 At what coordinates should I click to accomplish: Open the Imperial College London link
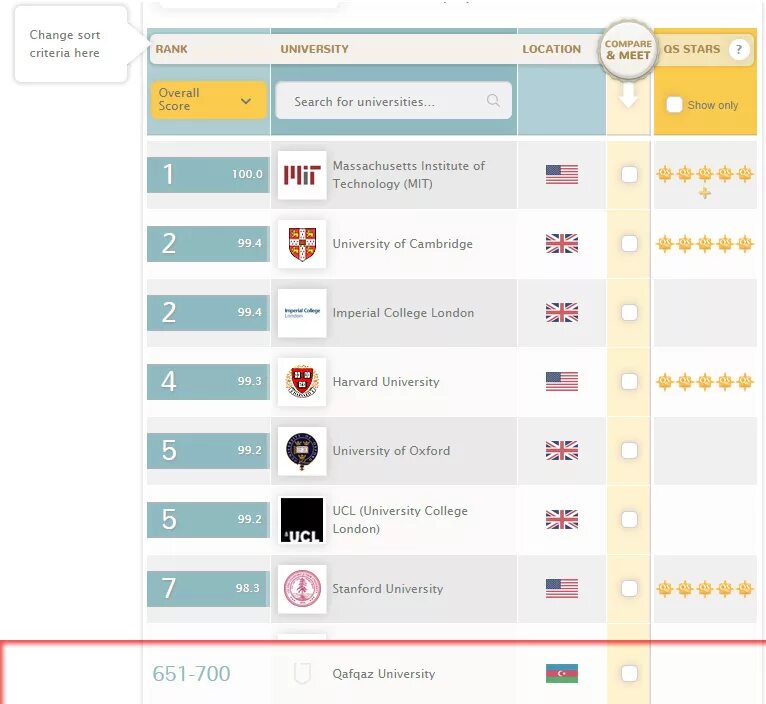403,313
